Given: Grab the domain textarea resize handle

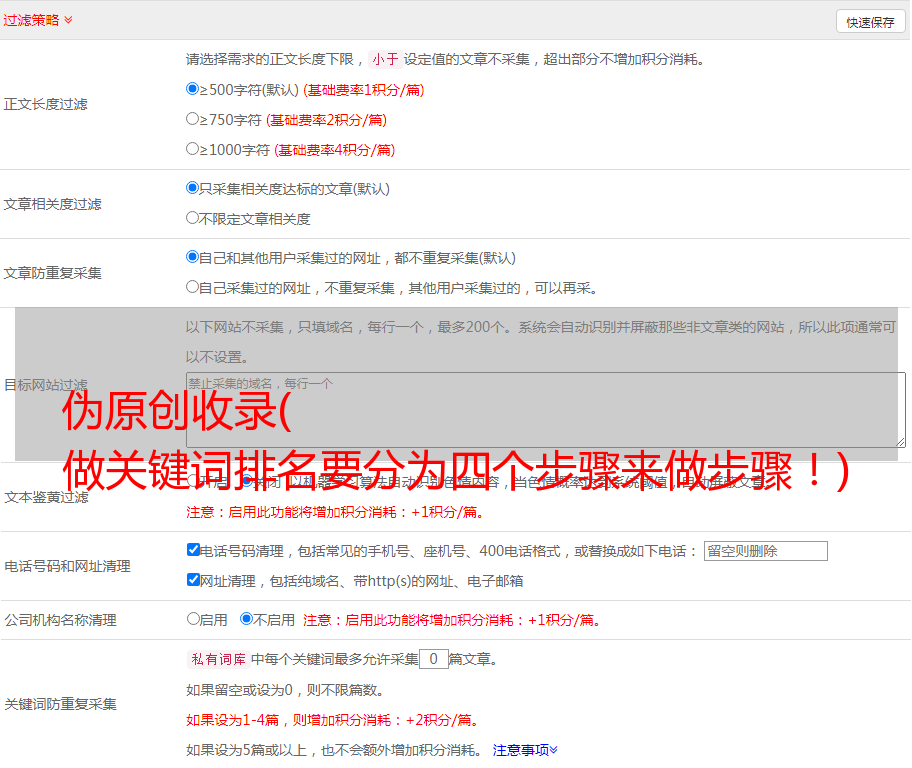Looking at the screenshot, I should coord(900,441).
